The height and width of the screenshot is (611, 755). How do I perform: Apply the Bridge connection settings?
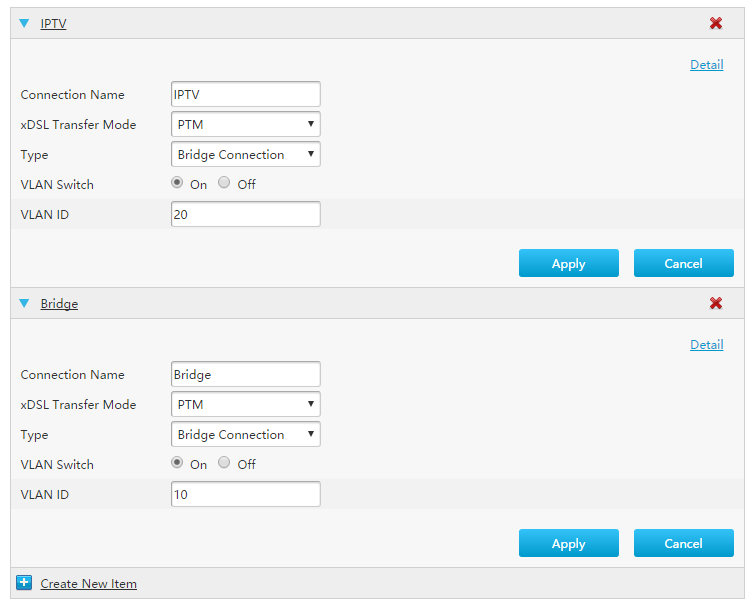pos(568,543)
